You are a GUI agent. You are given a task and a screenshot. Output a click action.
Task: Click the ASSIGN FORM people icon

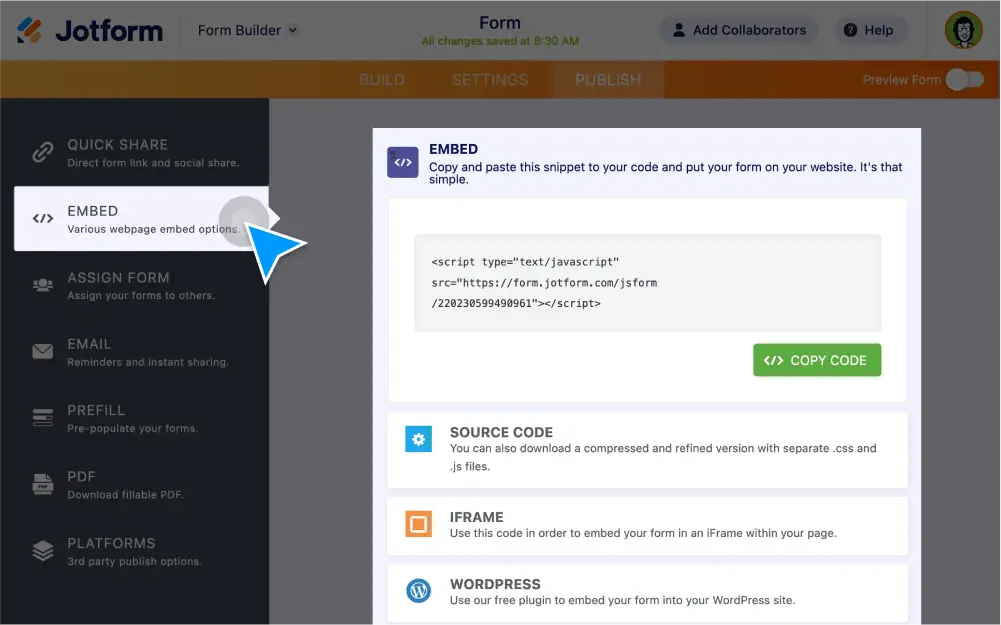pos(42,285)
